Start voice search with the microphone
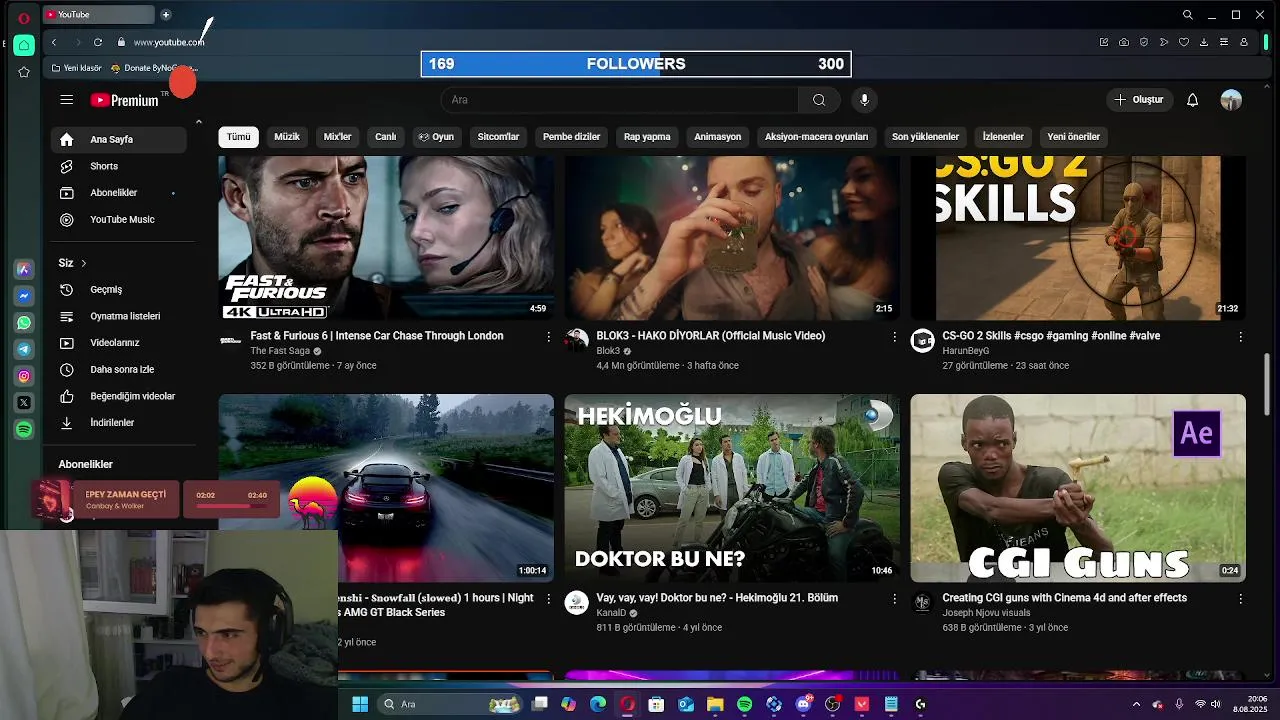This screenshot has width=1280, height=720. coord(865,100)
